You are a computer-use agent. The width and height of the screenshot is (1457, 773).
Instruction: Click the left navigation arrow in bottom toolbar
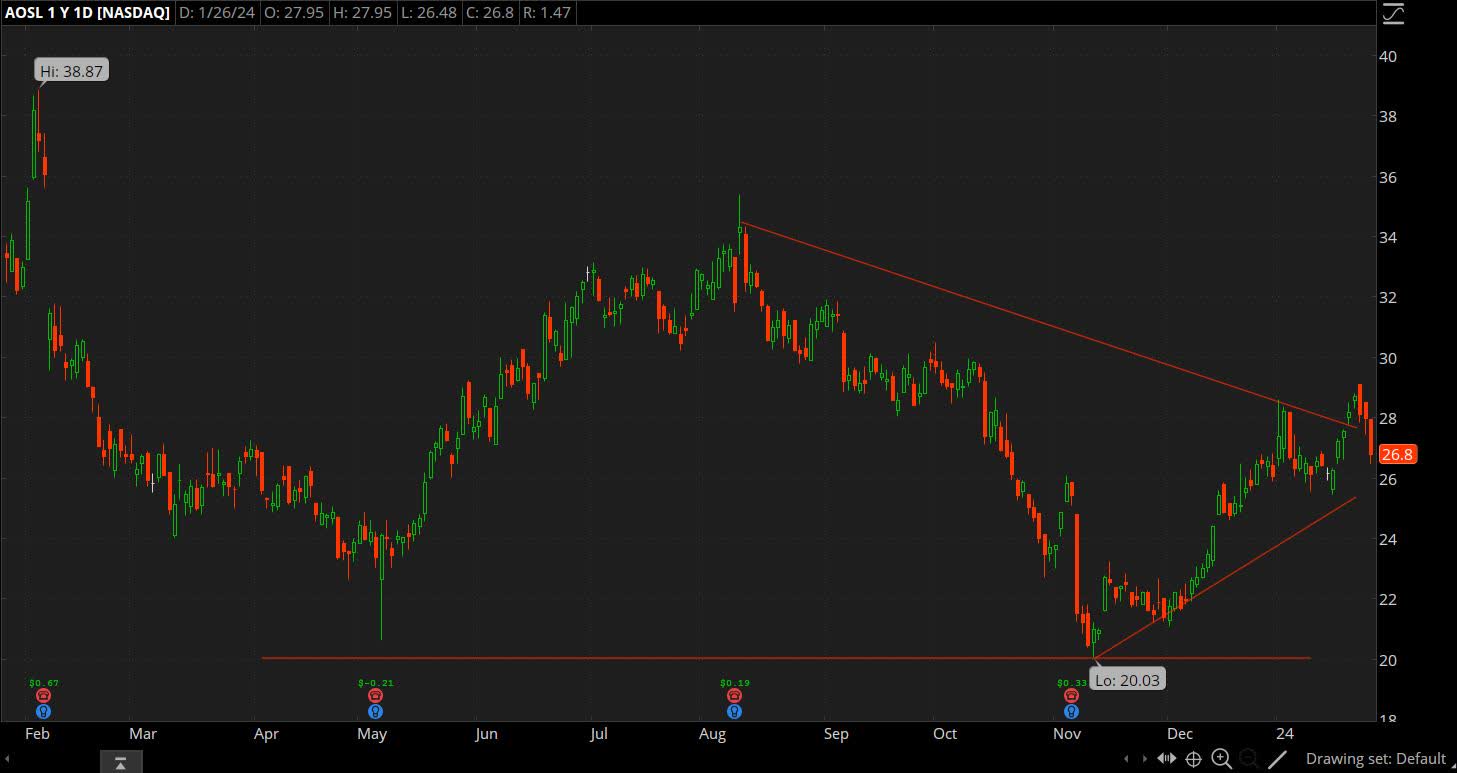pos(1126,759)
